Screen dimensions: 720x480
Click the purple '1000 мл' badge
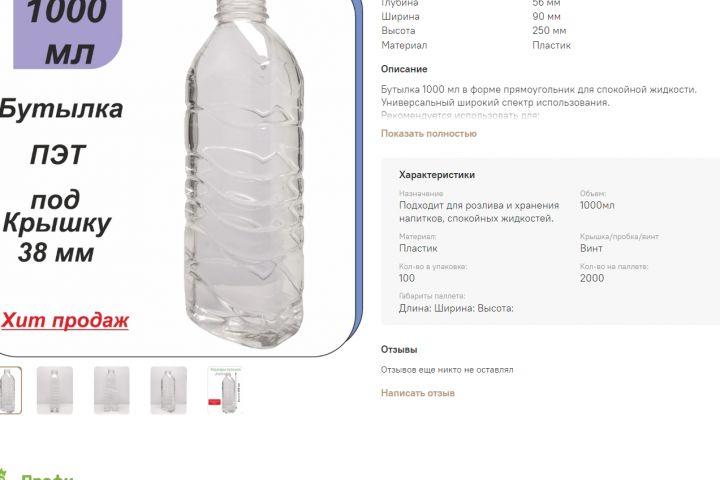(x=68, y=33)
